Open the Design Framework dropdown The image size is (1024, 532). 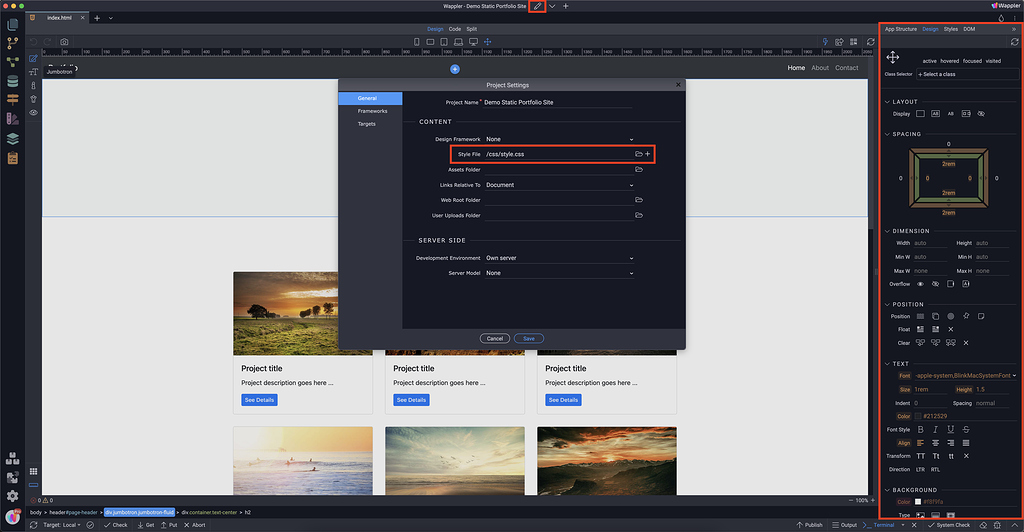click(559, 139)
